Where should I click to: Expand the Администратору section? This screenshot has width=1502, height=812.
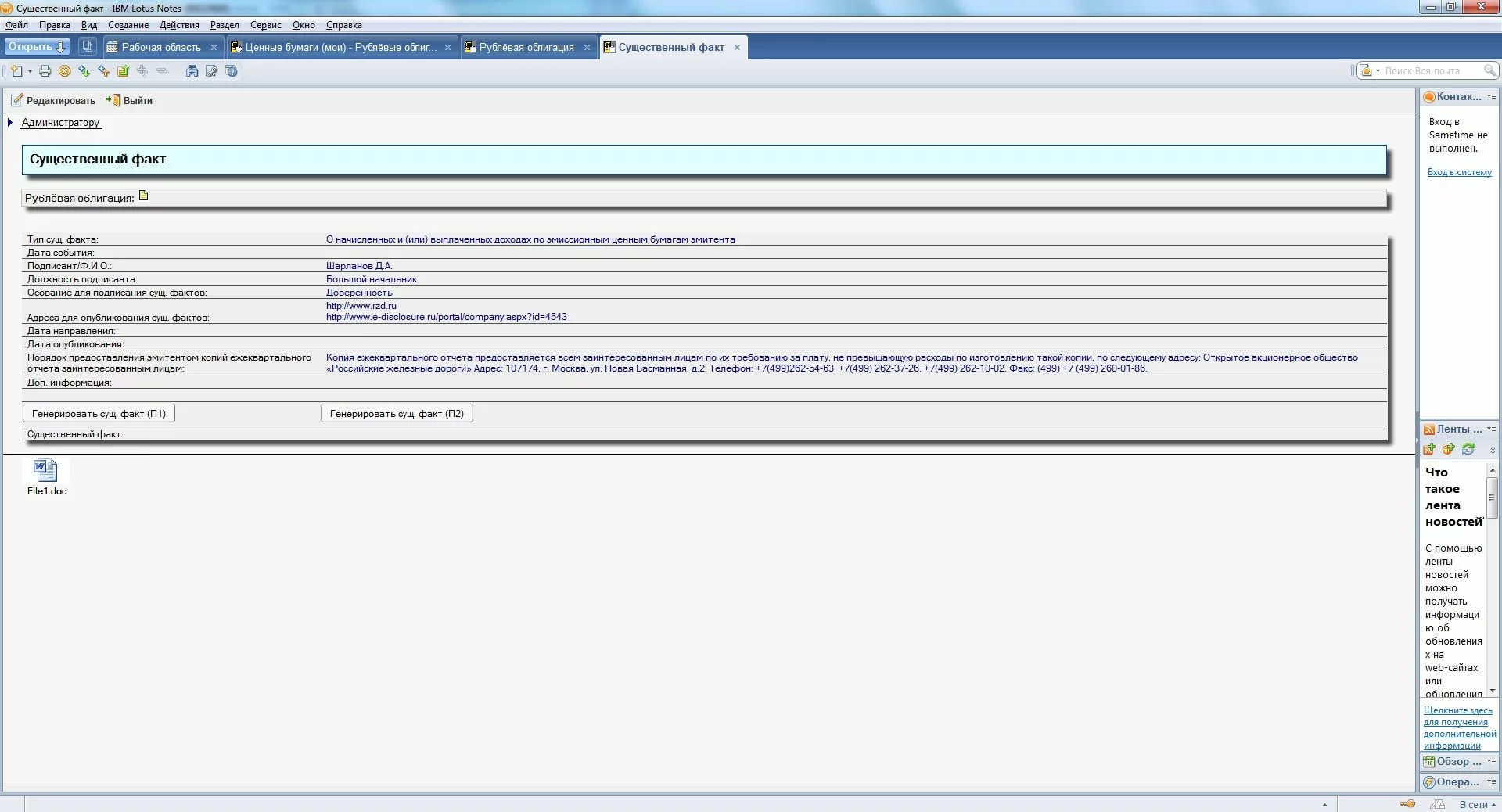click(x=10, y=123)
